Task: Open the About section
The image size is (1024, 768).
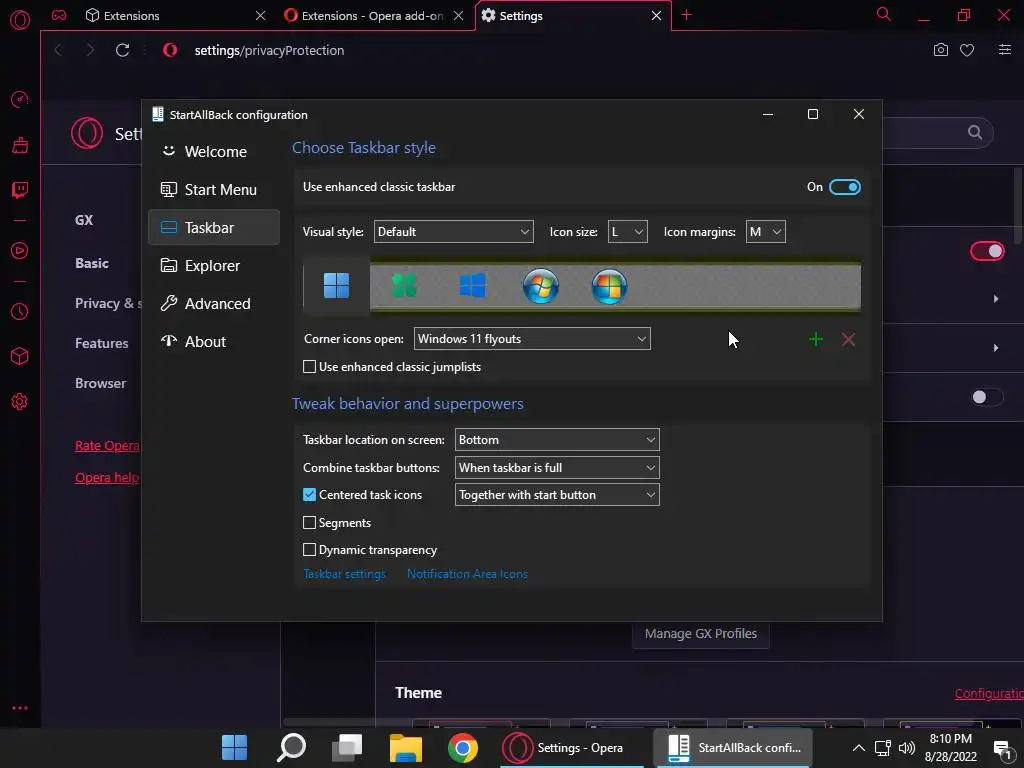Action: point(214,342)
